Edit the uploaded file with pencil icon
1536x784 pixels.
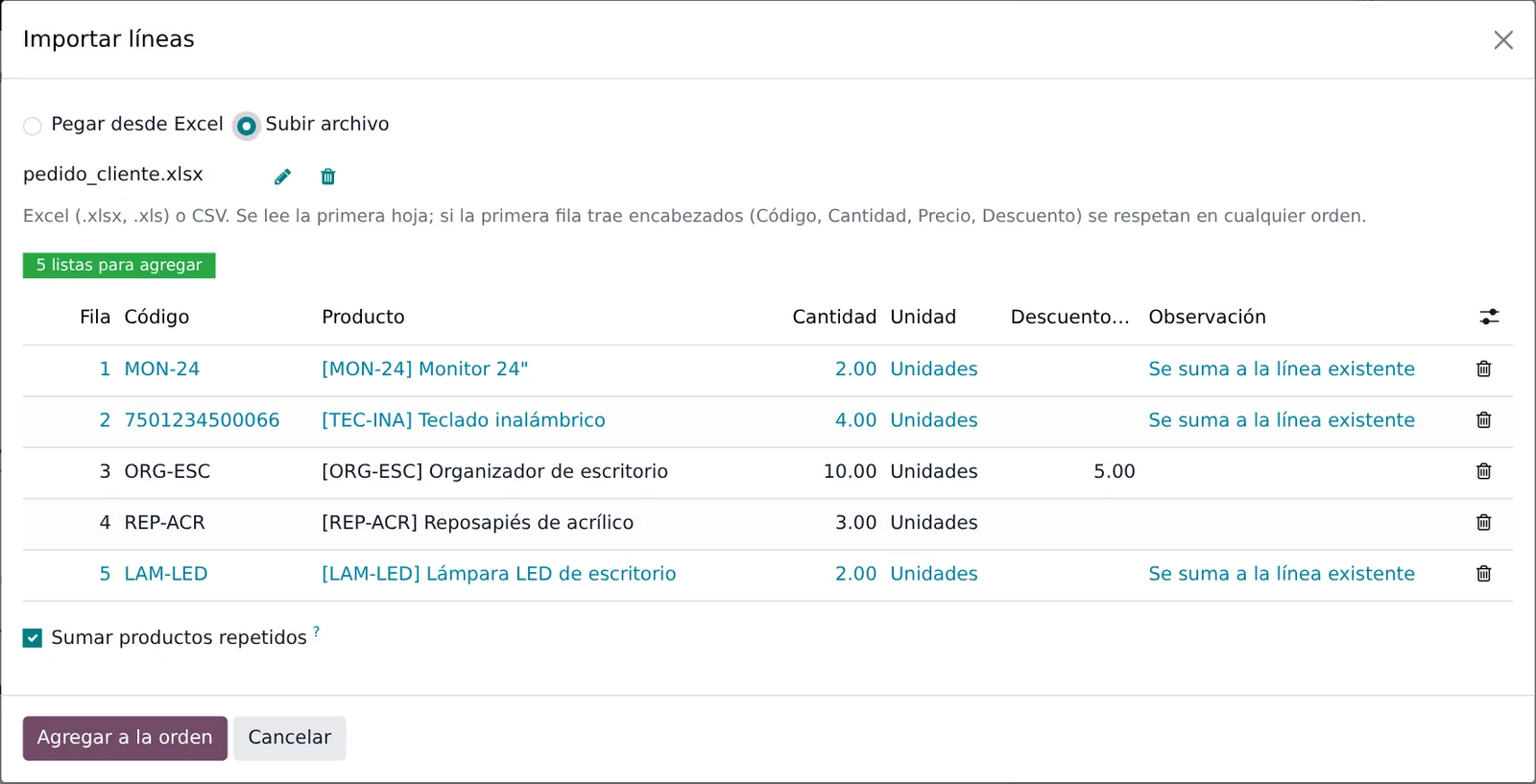[x=282, y=177]
